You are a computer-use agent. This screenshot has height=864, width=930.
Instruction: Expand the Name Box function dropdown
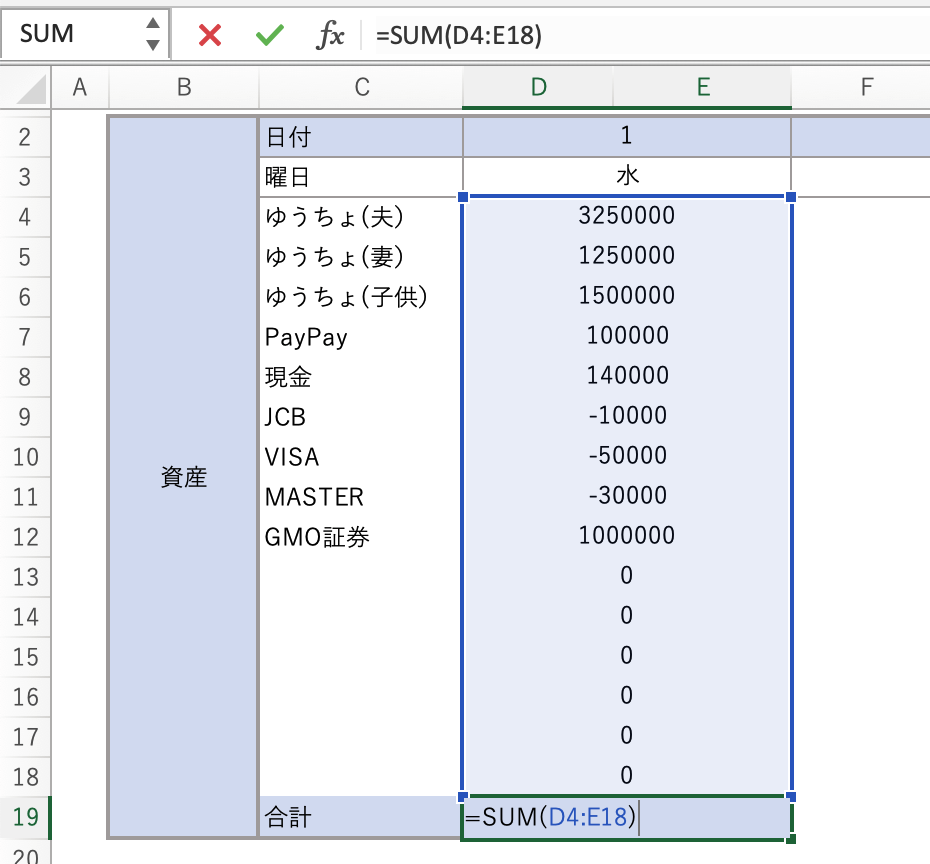click(152, 34)
